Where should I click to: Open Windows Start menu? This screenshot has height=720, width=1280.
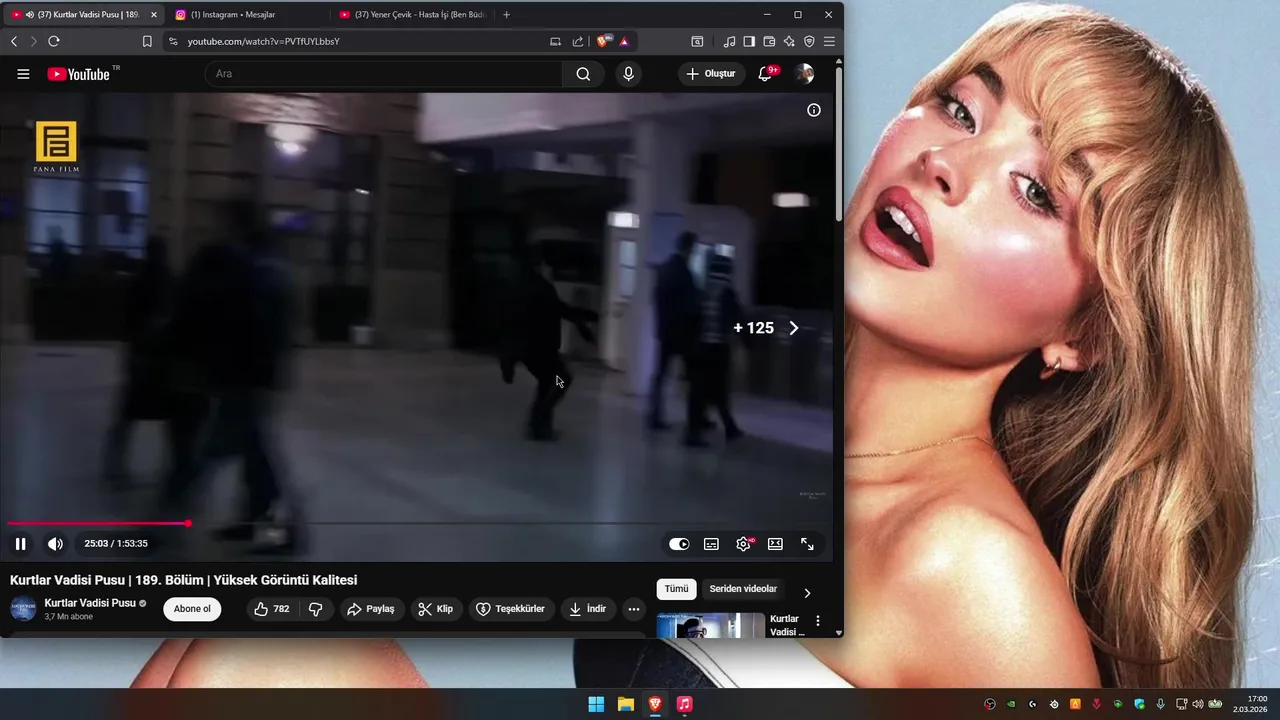(x=596, y=704)
